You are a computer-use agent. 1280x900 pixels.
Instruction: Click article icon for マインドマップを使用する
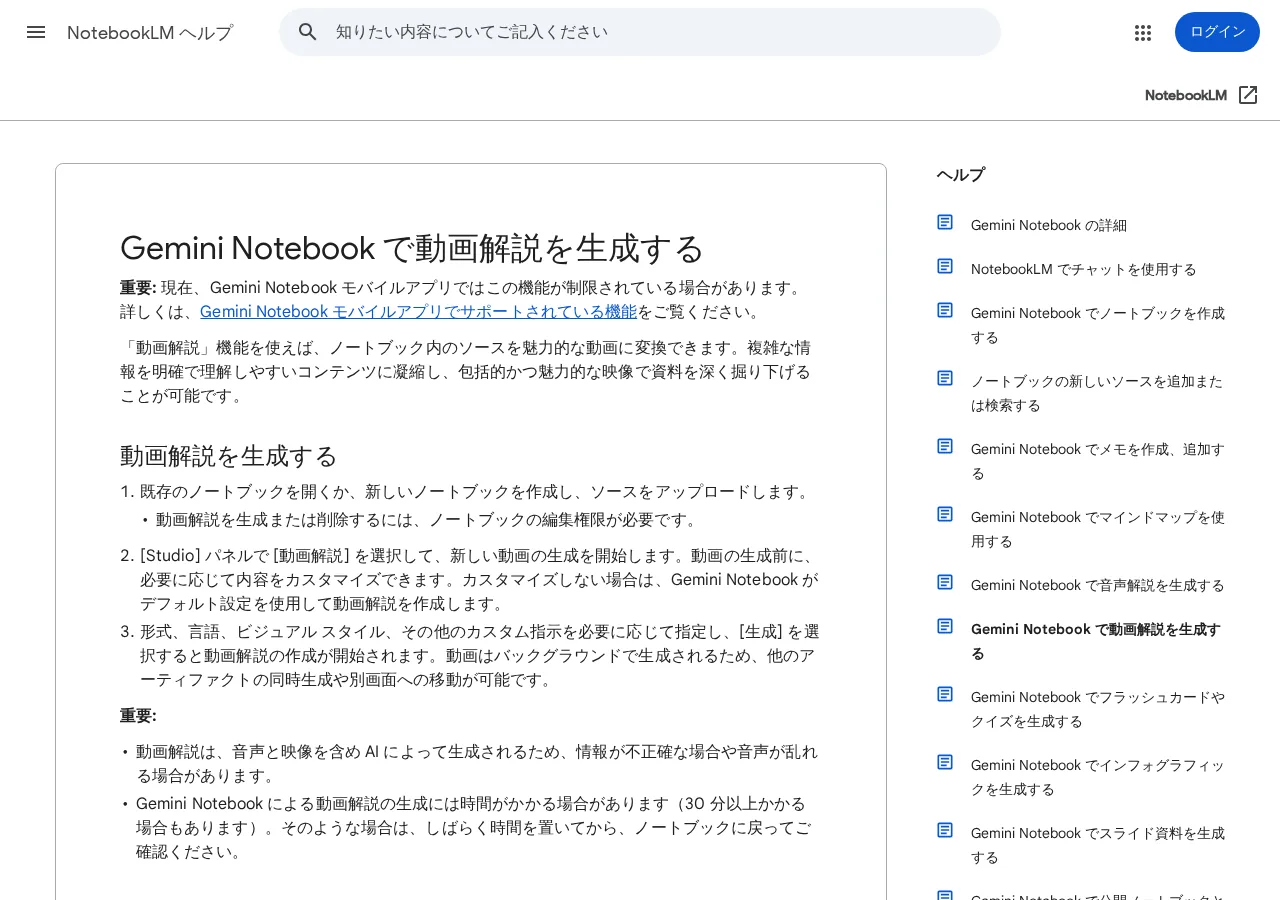tap(945, 514)
